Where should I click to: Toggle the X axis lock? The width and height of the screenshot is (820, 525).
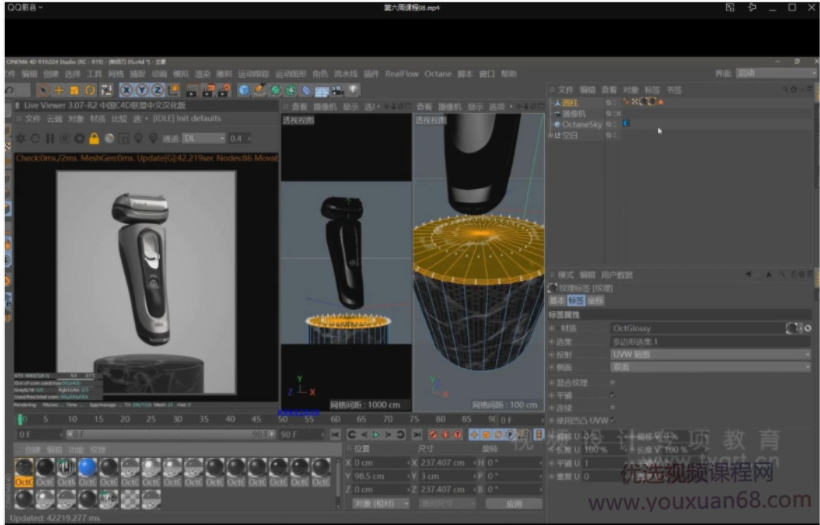click(126, 90)
